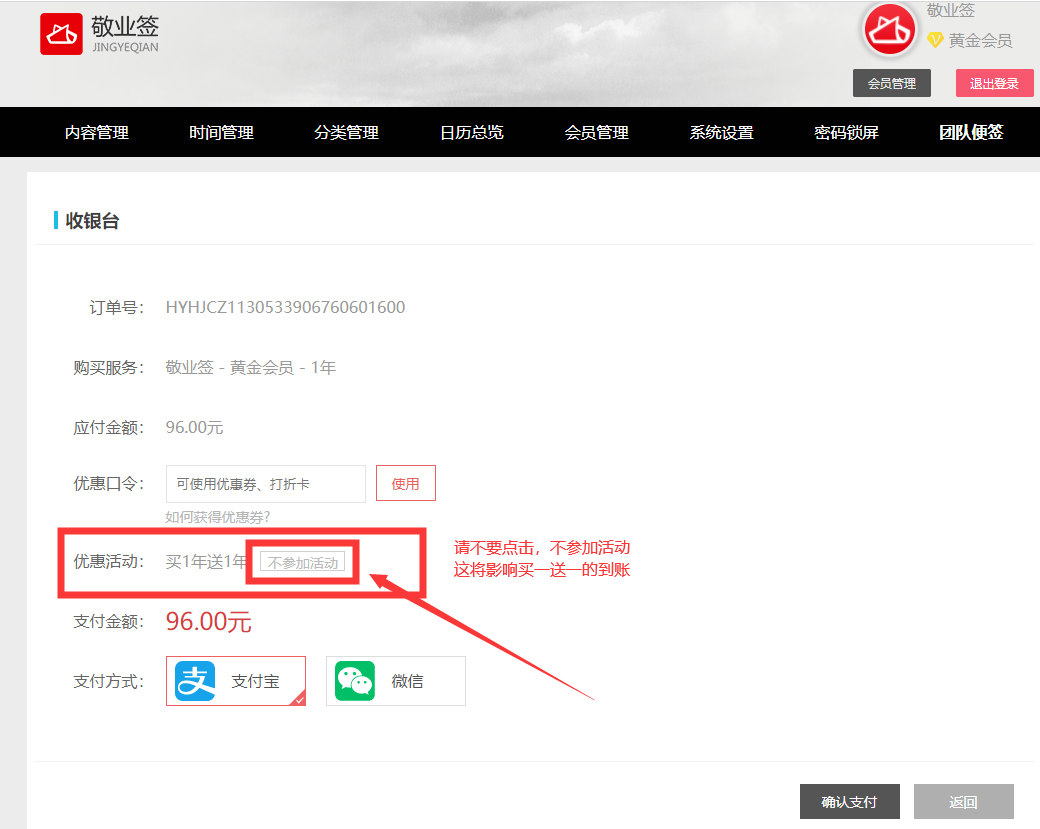This screenshot has width=1040, height=829.
Task: Click 买1年送1年 promotion text
Action: 206,562
